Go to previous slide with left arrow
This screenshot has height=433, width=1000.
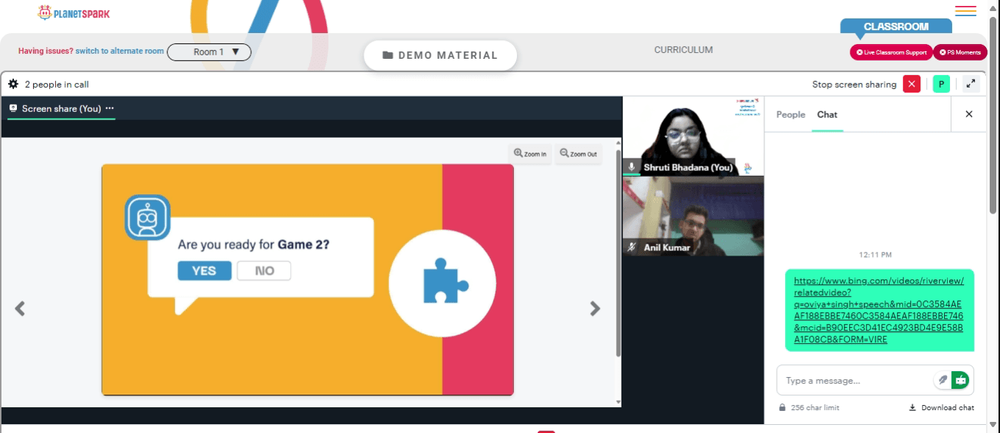click(20, 309)
